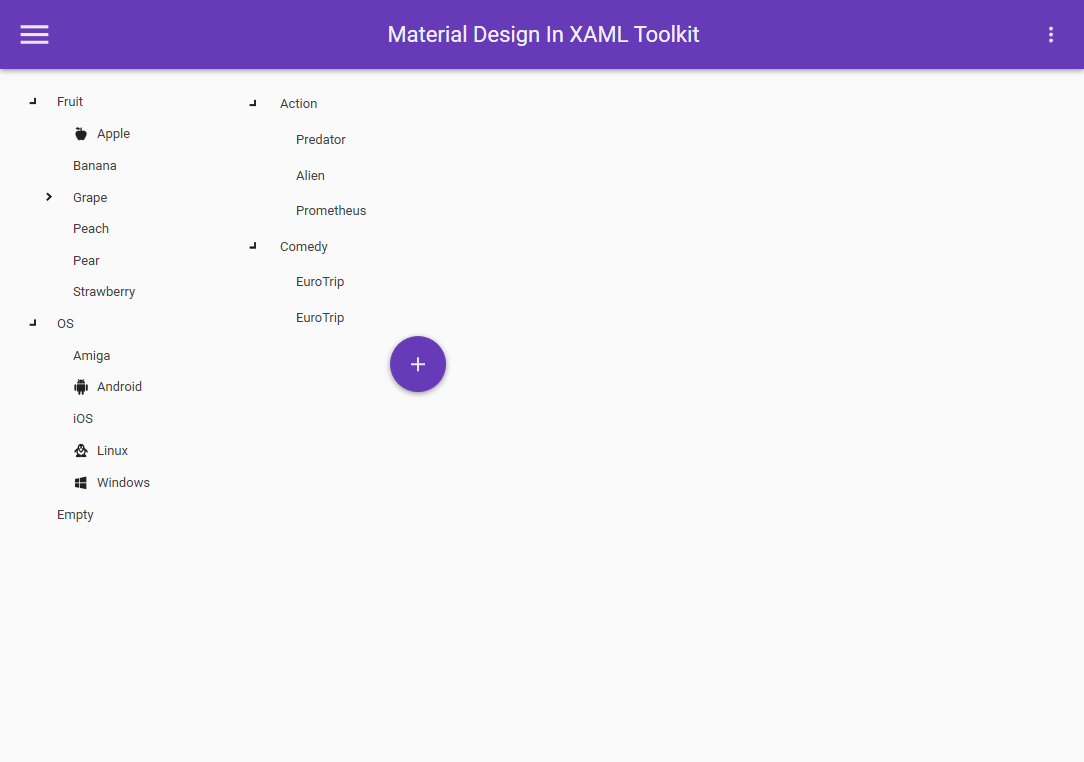Viewport: 1084px width, 762px height.
Task: Click the Material Design In XAML Toolkit title
Action: click(x=543, y=35)
